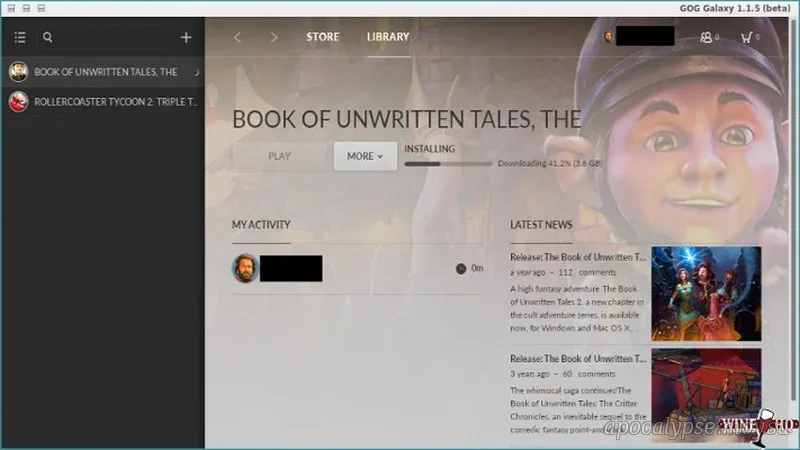Open the shopping cart icon

click(746, 37)
